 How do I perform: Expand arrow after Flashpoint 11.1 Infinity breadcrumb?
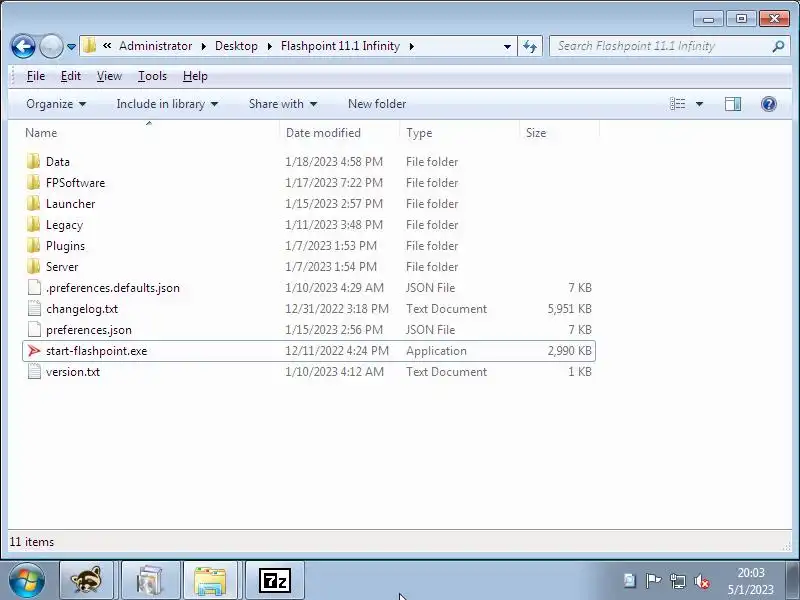[x=411, y=46]
